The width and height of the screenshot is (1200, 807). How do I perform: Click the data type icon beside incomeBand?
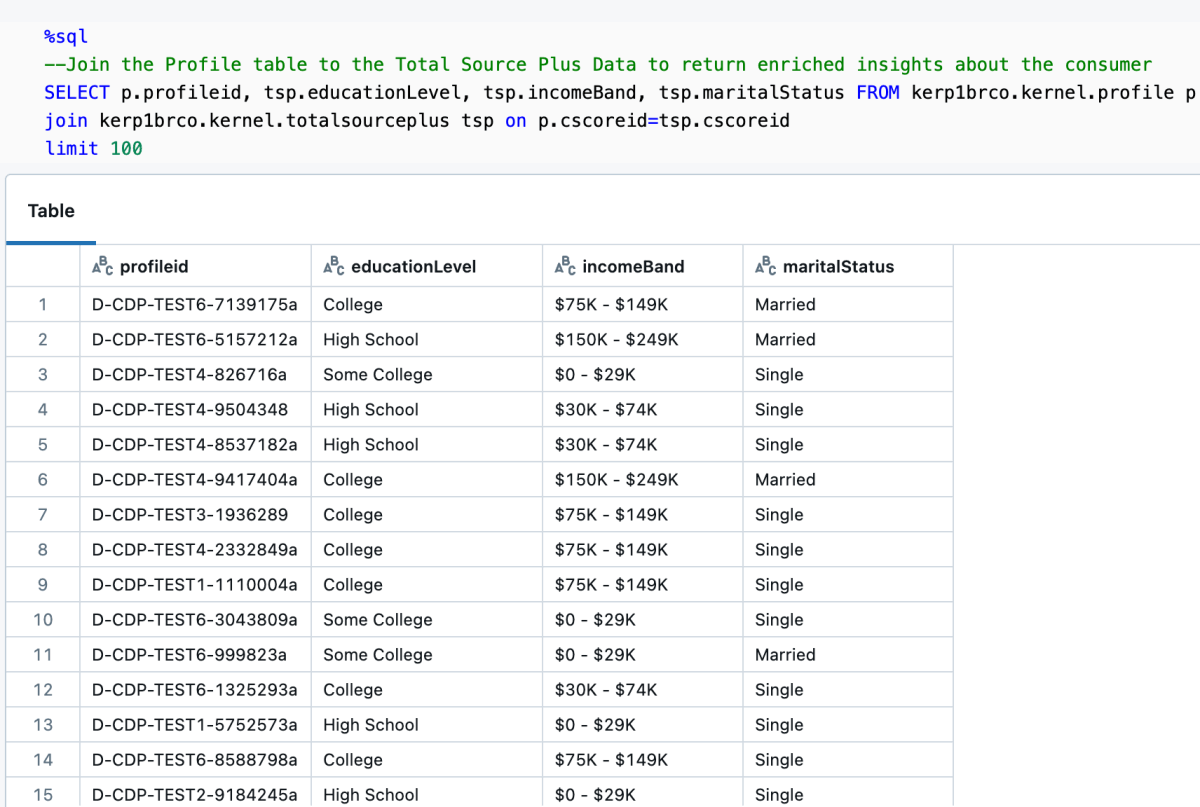564,266
